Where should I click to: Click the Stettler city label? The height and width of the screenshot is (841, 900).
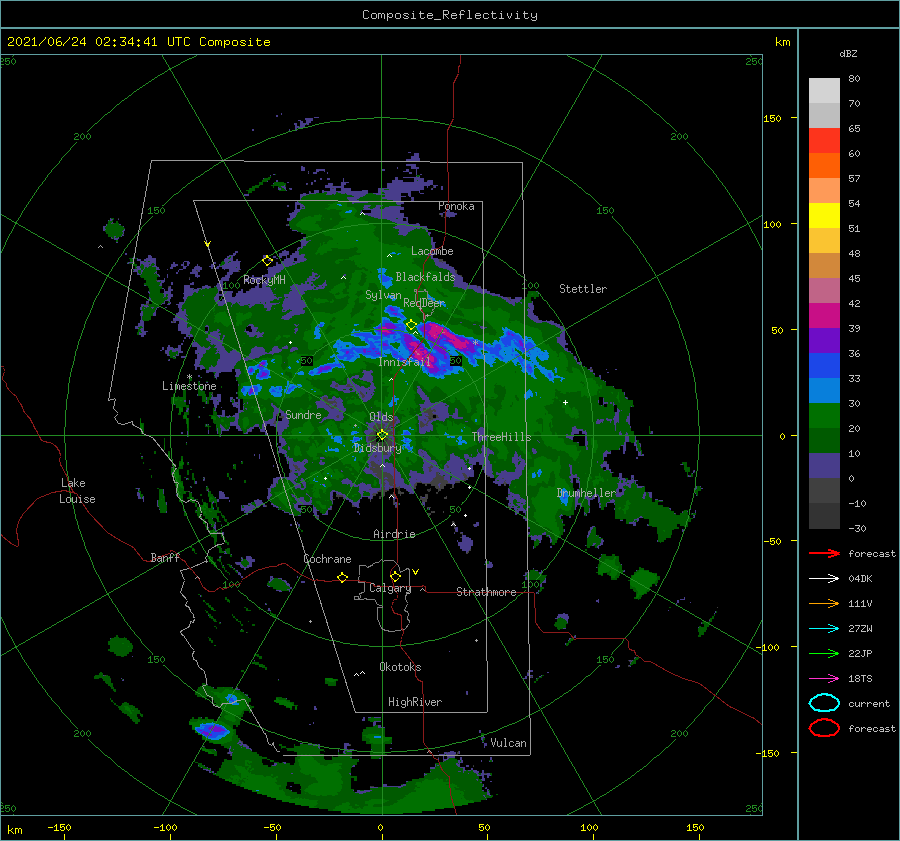(583, 289)
